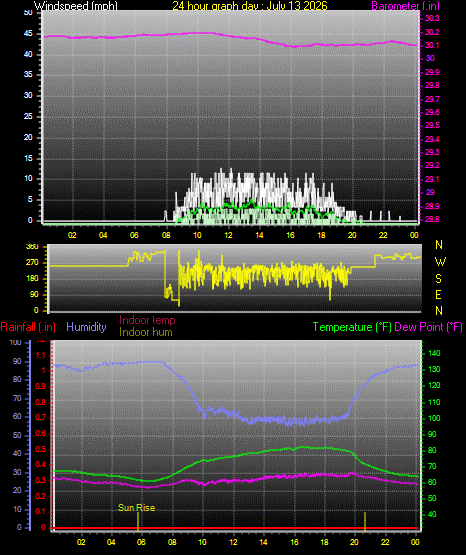
Task: Click the Humidity legend label
Action: (86, 327)
